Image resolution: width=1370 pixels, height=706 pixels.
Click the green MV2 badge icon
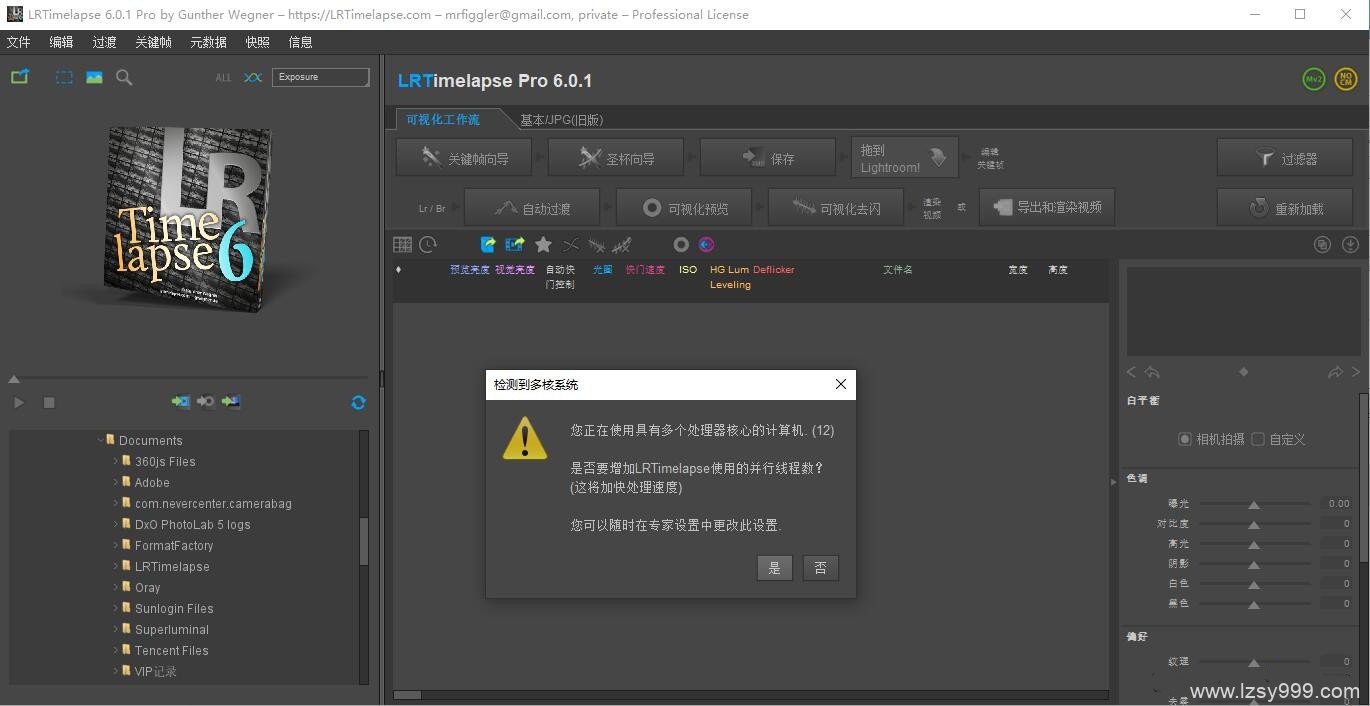click(1313, 80)
